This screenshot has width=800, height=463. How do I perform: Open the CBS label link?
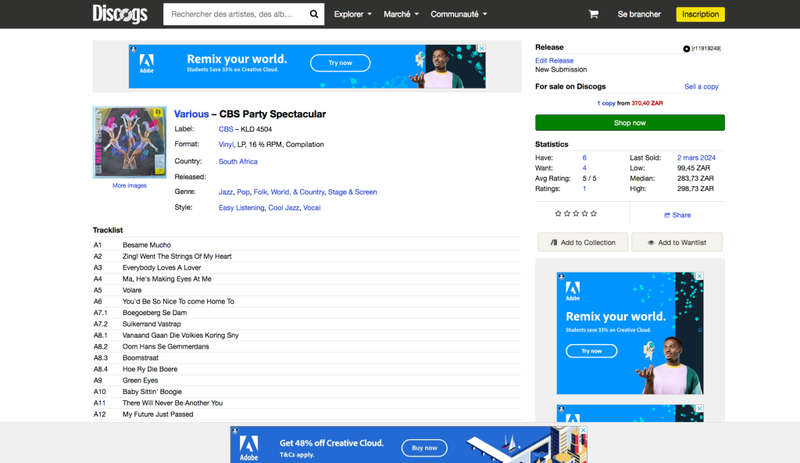click(226, 129)
